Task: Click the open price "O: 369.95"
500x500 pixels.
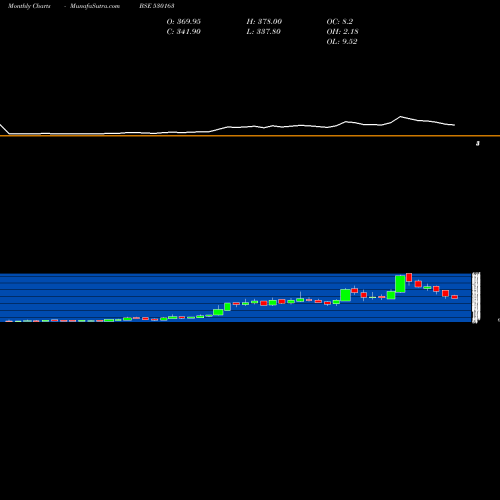Action: [184, 22]
